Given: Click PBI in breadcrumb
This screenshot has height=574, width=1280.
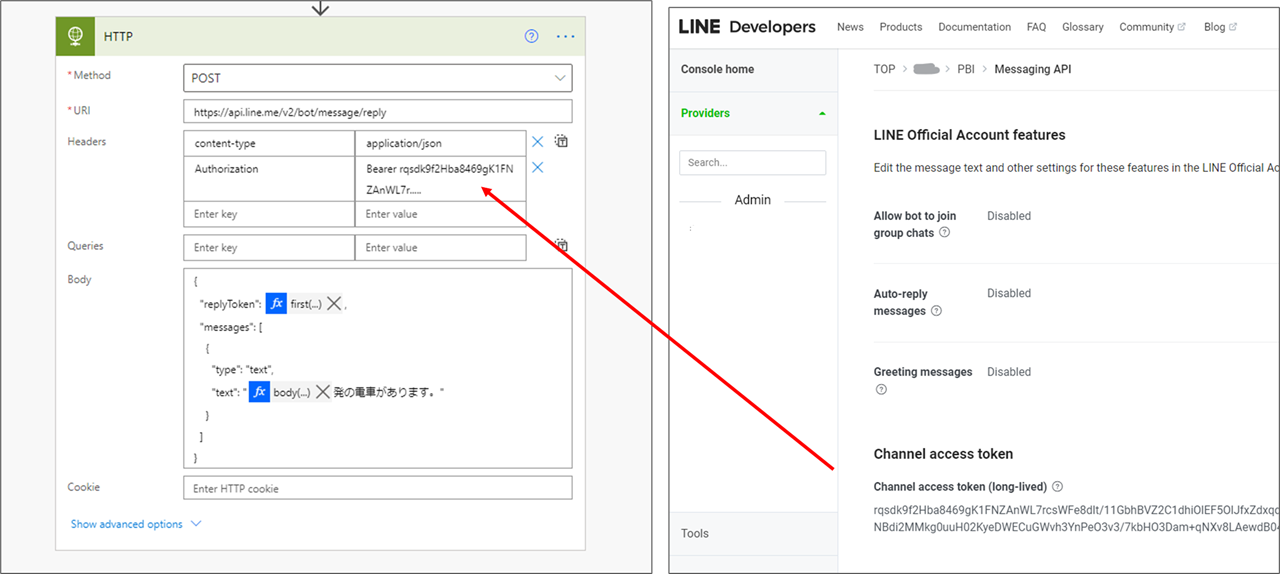Looking at the screenshot, I should tap(966, 69).
